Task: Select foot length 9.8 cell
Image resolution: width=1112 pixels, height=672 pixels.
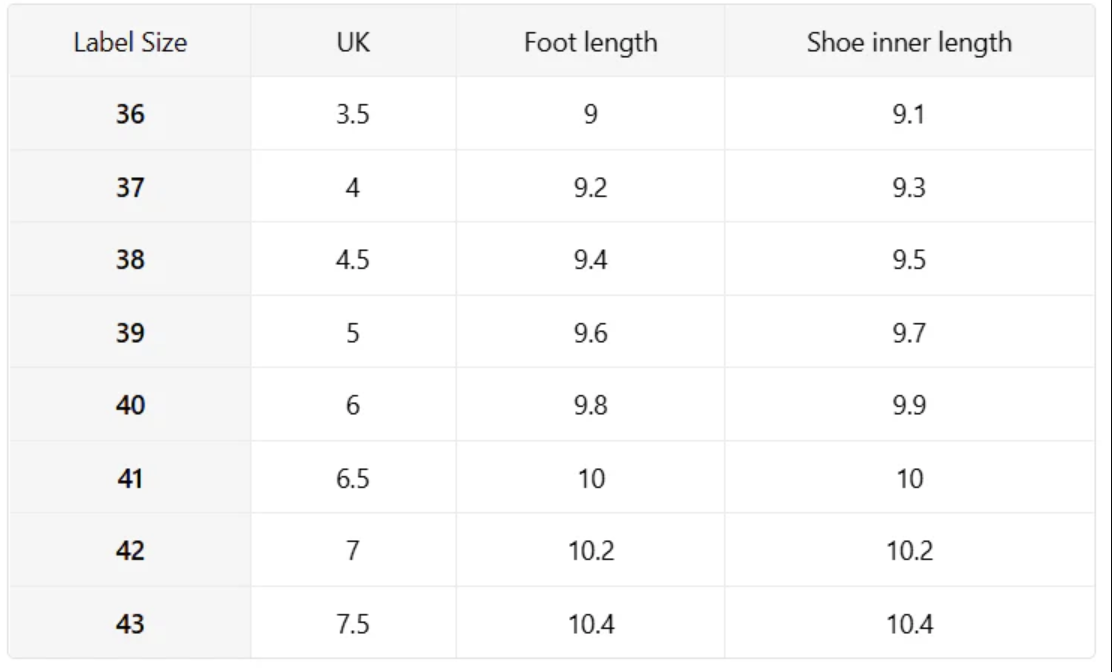Action: (x=590, y=405)
